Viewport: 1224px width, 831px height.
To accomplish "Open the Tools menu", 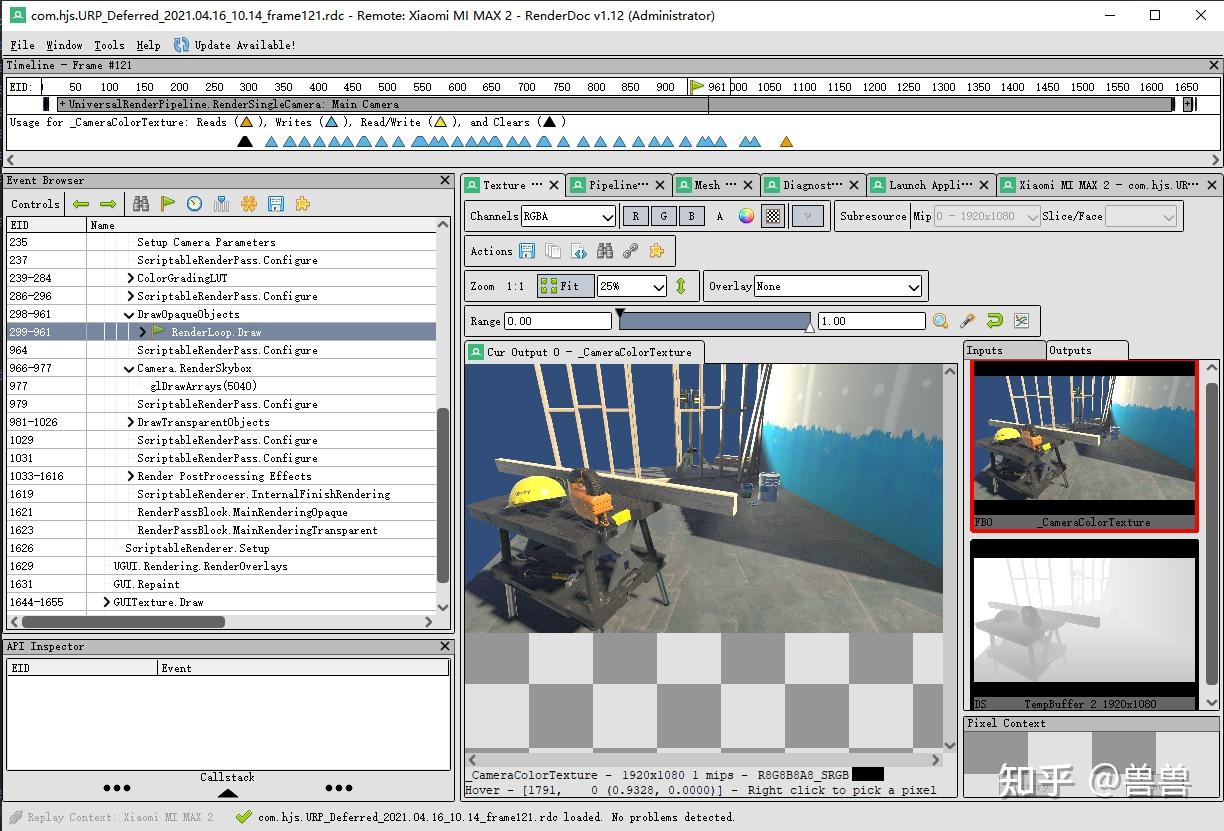I will point(109,45).
